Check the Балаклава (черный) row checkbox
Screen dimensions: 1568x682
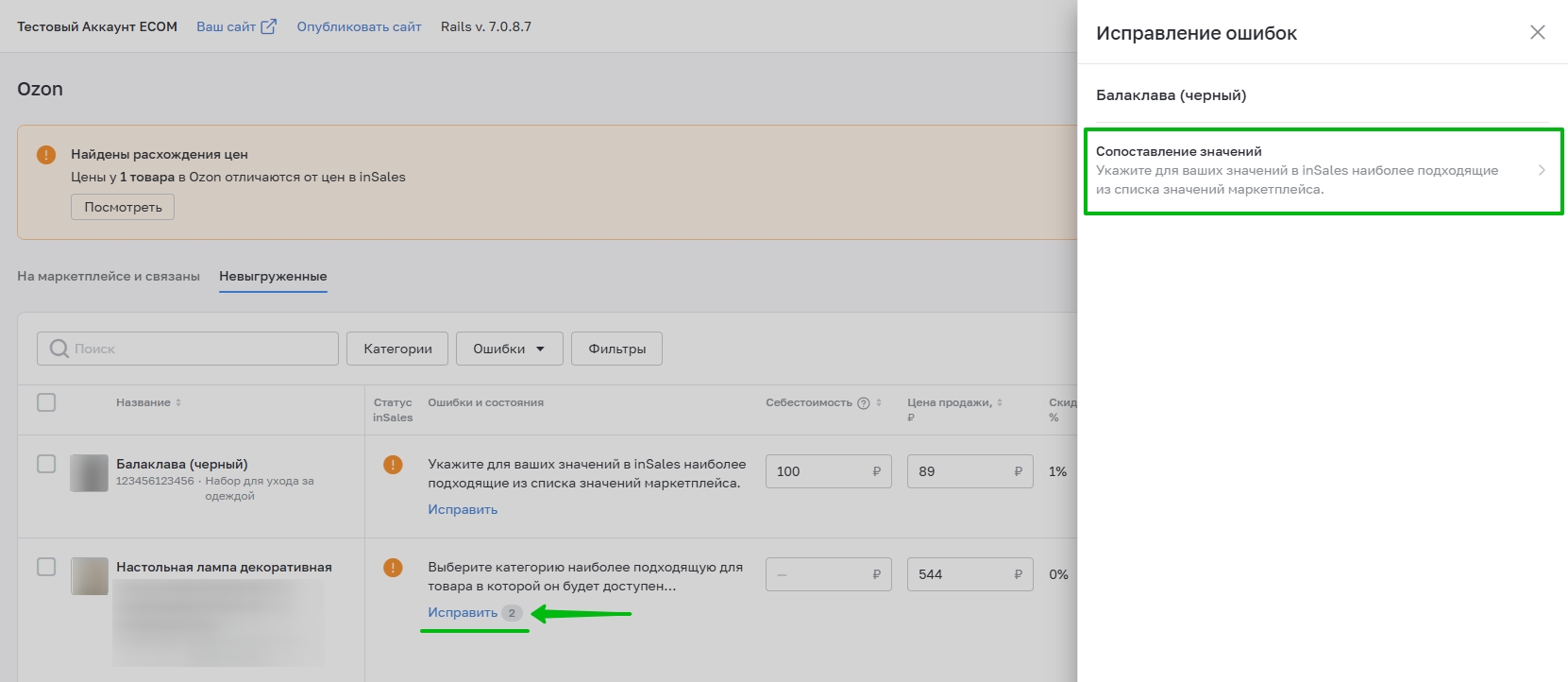[x=46, y=464]
